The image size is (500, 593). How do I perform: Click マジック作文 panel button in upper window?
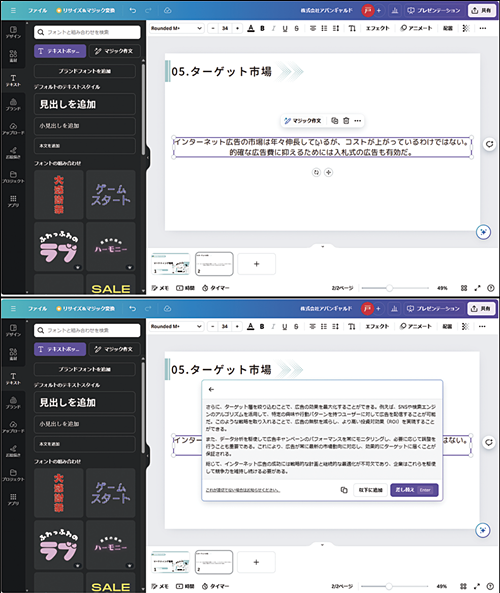click(114, 51)
